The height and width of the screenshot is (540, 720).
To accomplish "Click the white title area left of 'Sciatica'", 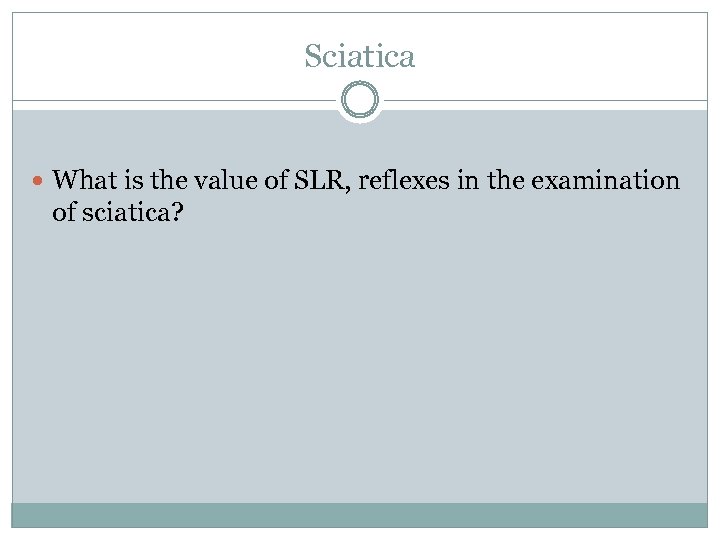I will [x=150, y=57].
